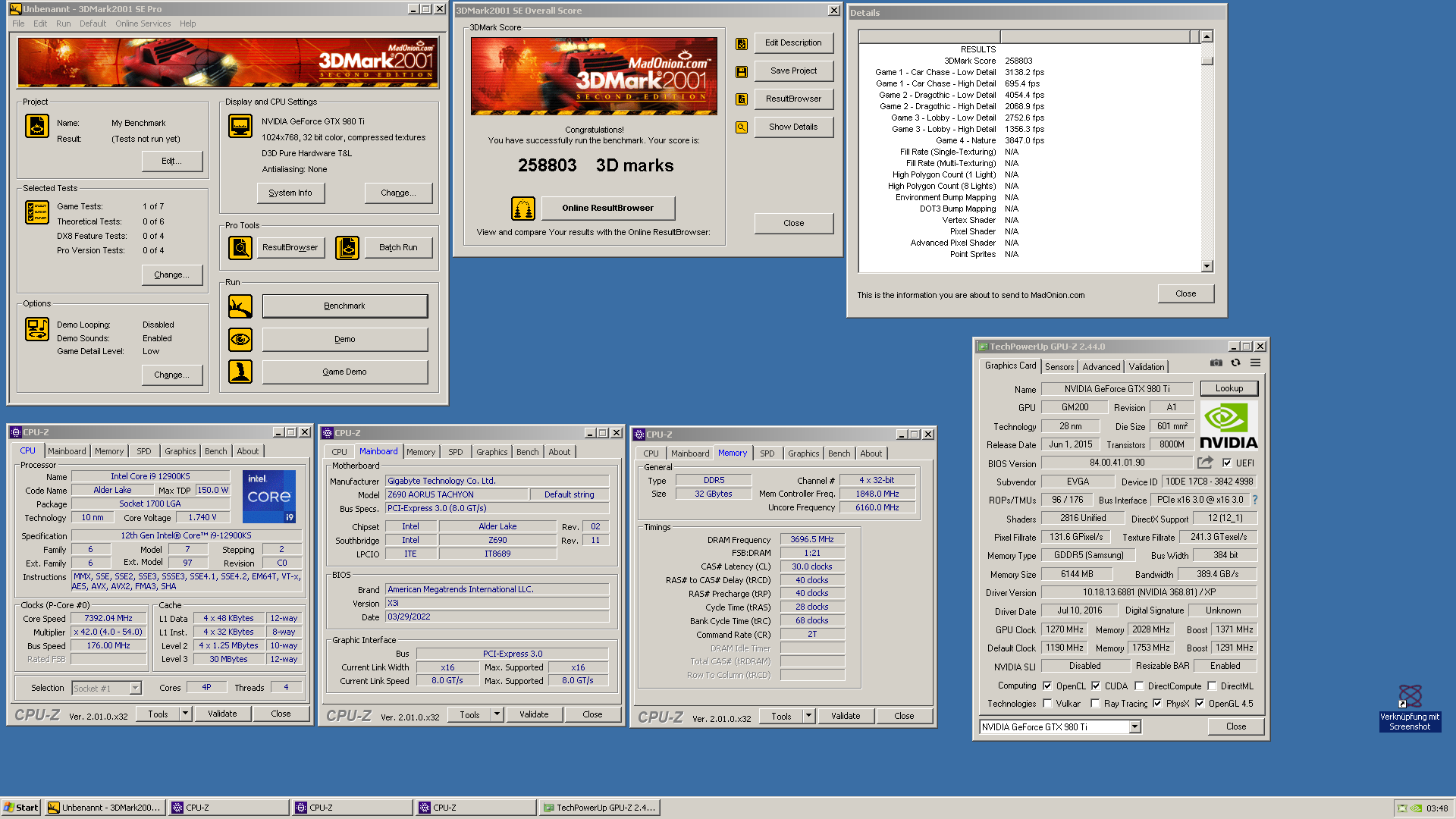1456x819 pixels.
Task: Click the Benchmark run icon
Action: pos(240,306)
